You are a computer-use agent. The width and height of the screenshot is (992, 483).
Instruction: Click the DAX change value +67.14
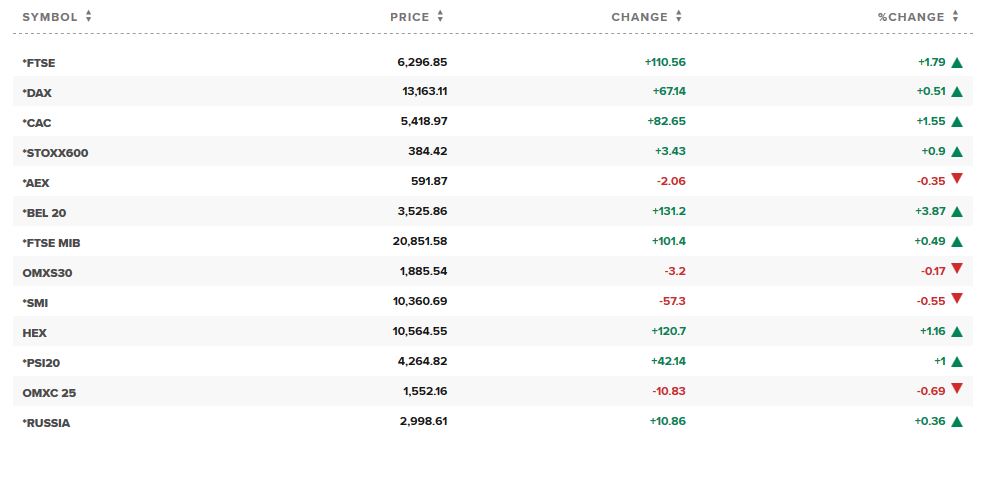[x=669, y=91]
